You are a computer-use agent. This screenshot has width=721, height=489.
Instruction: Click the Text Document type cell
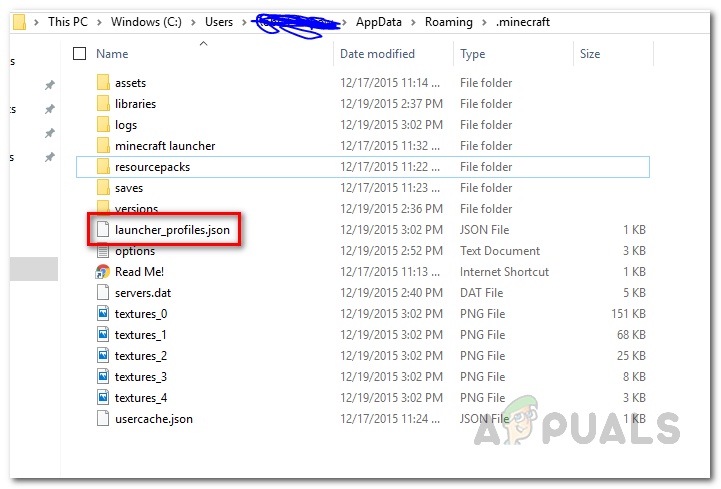pyautogui.click(x=500, y=251)
